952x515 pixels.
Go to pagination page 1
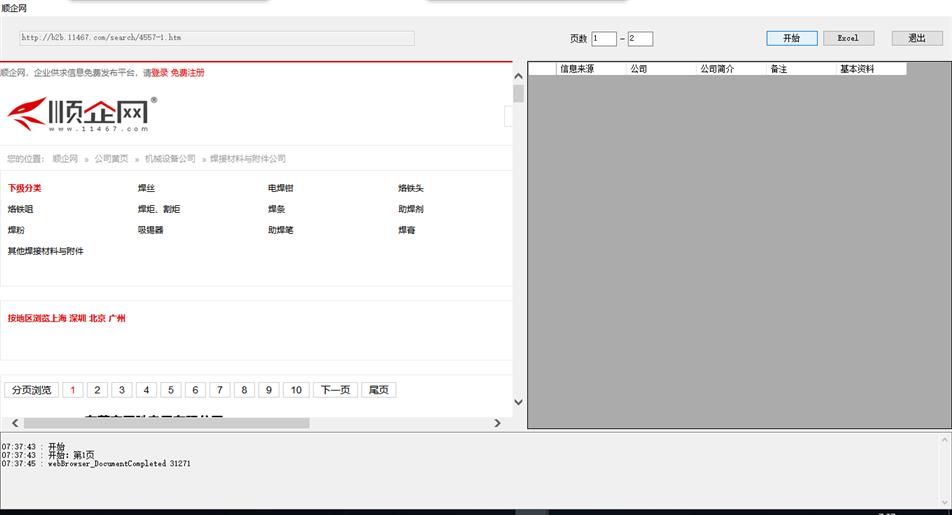73,390
